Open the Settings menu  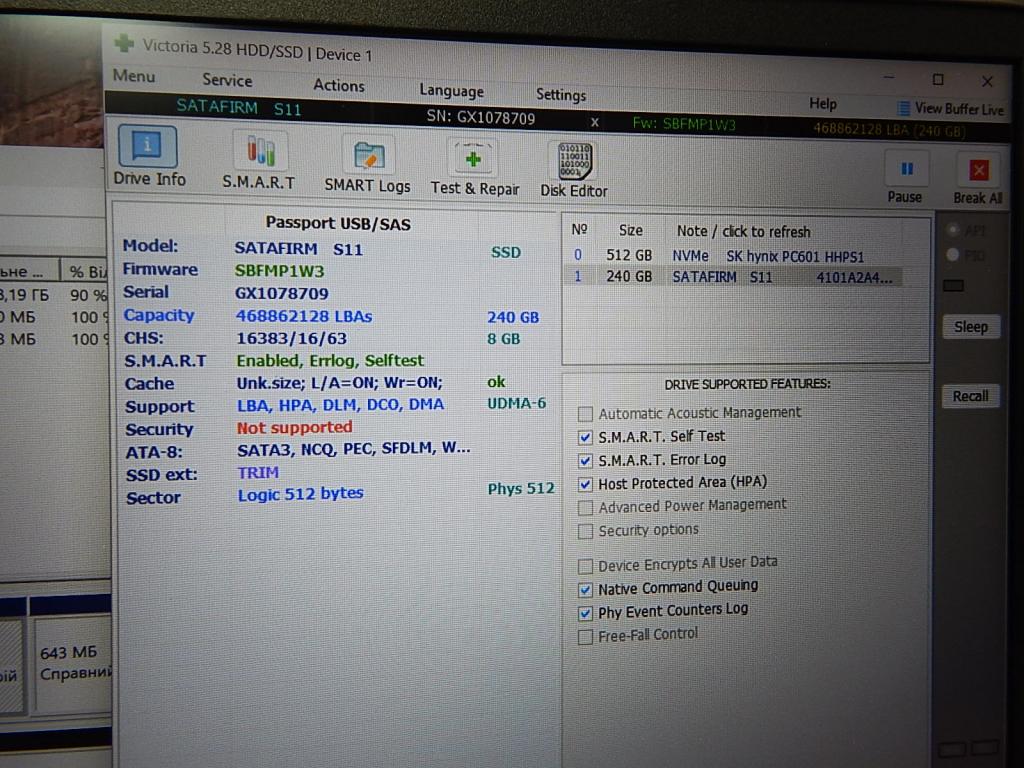click(x=560, y=95)
